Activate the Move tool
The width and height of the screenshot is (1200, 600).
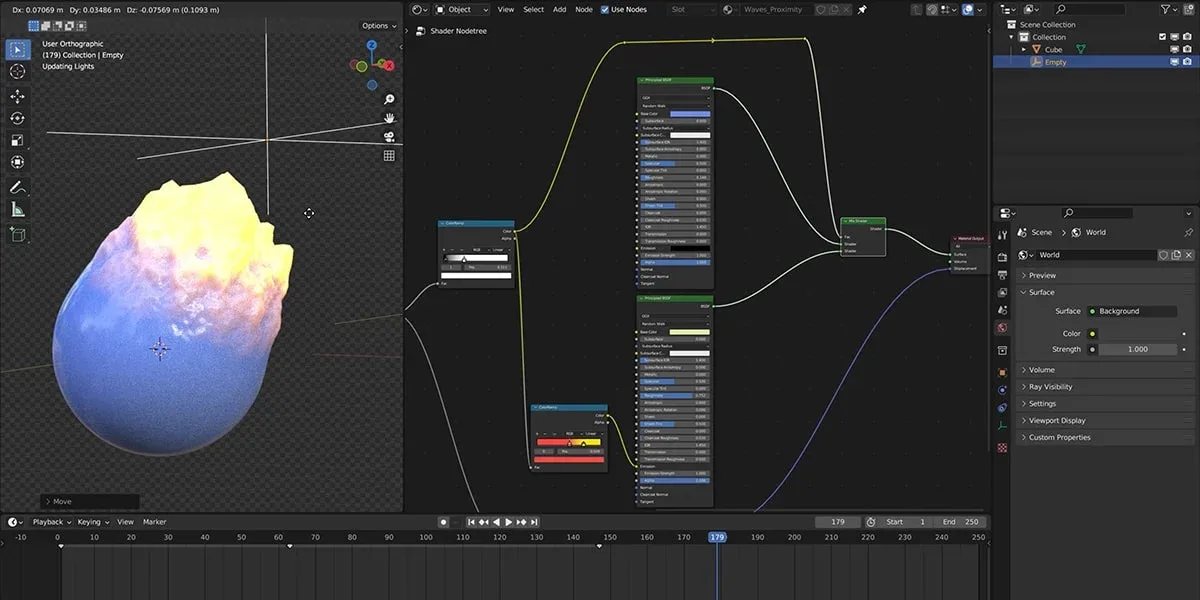16,95
